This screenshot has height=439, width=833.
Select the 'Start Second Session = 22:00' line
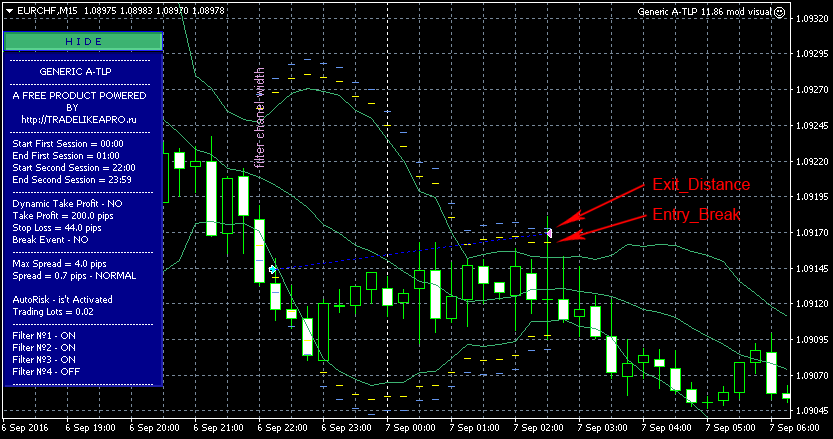click(x=74, y=168)
